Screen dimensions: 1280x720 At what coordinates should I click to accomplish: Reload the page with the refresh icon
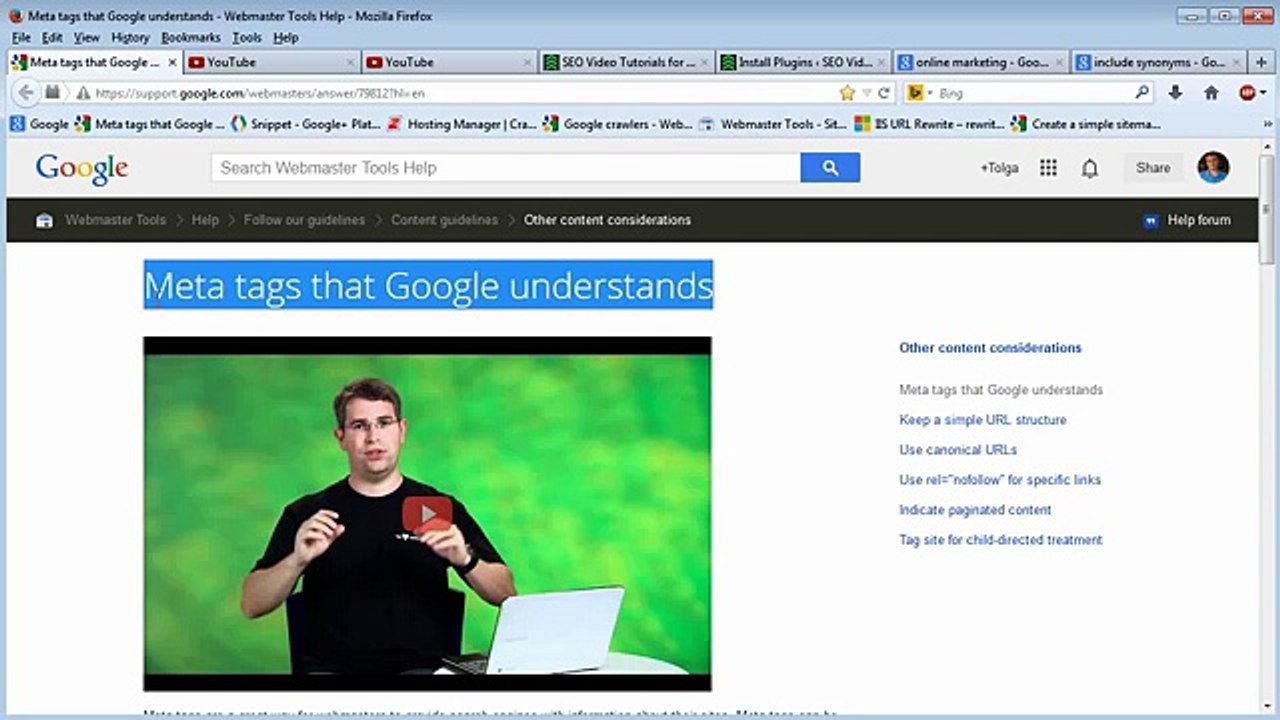(884, 93)
